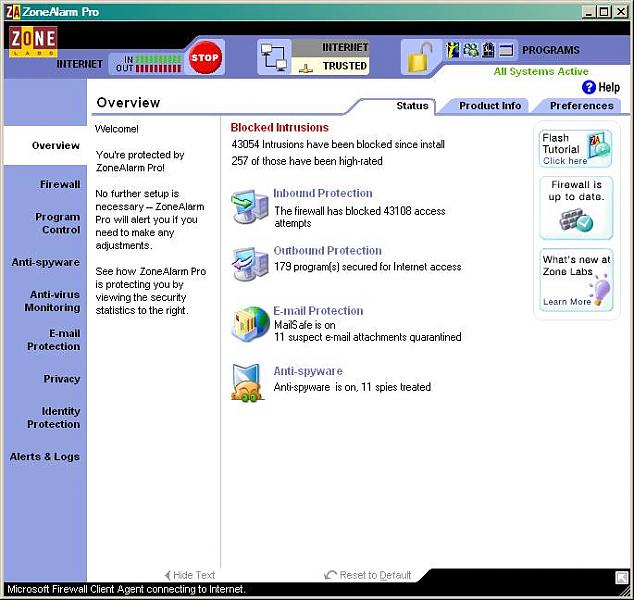Click 'All Systems Active' status text
The image size is (634, 600).
coord(541,72)
